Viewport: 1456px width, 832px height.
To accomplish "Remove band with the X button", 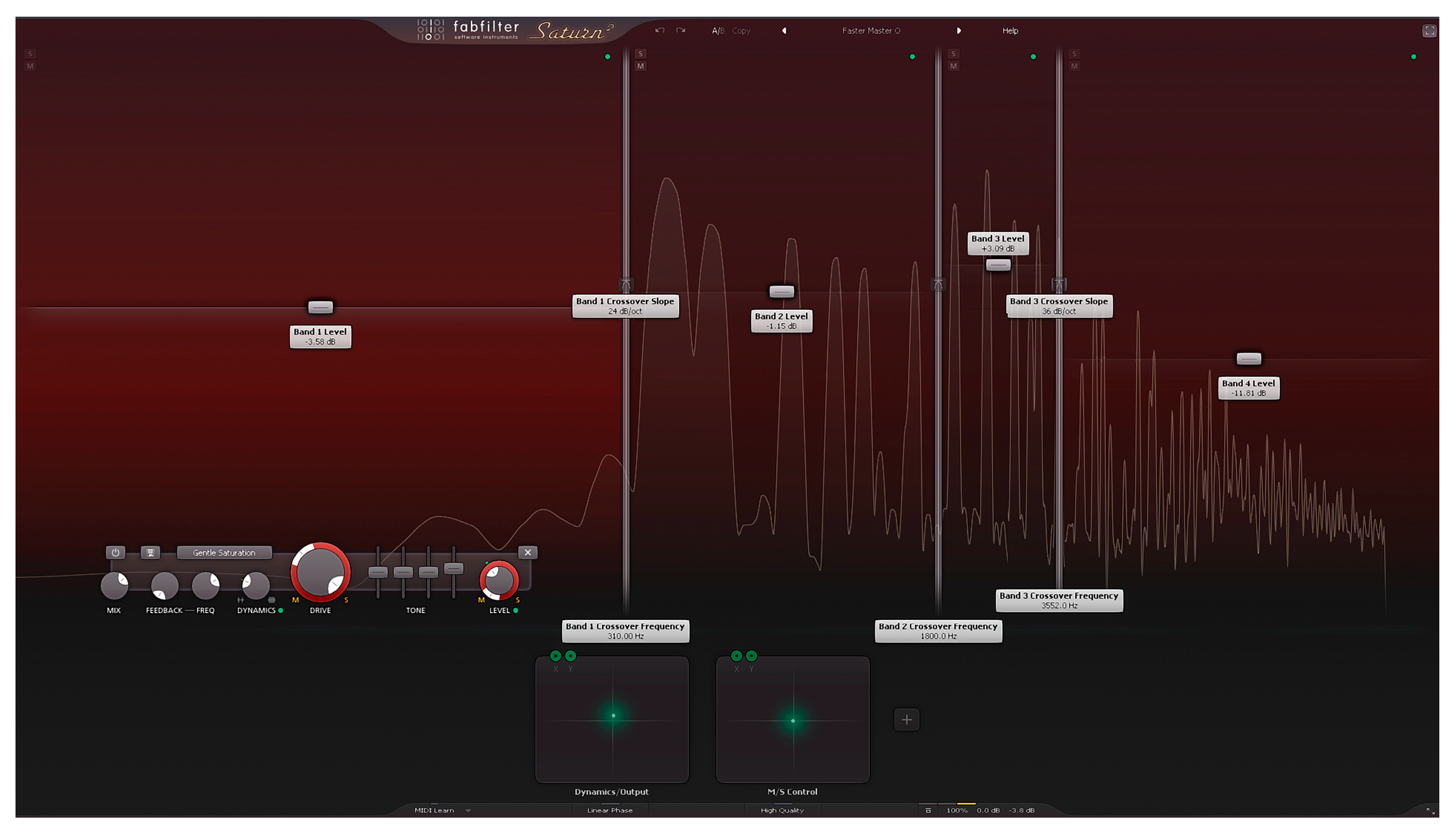I will point(528,553).
